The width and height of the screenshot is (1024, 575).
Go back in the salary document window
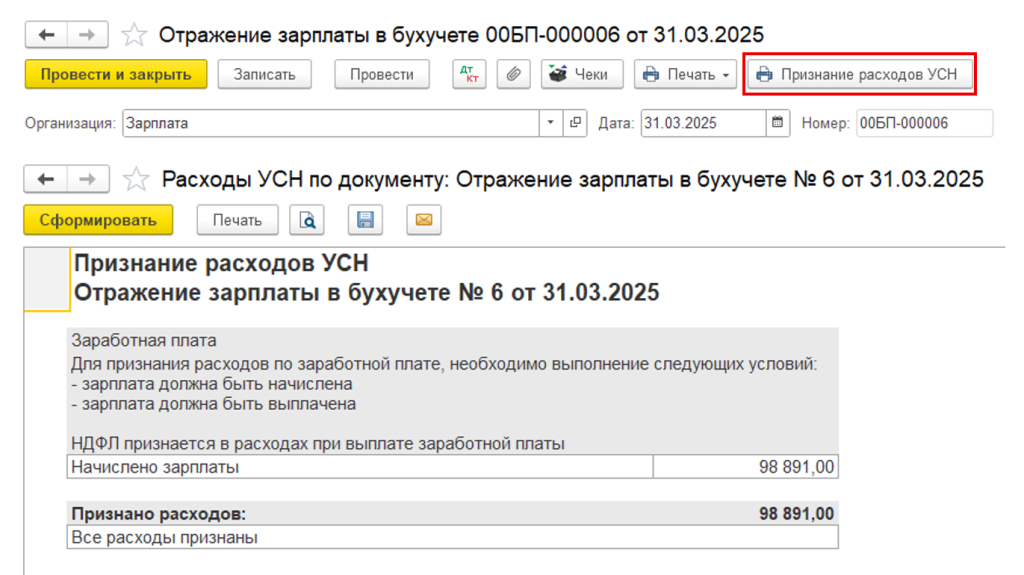tap(46, 35)
